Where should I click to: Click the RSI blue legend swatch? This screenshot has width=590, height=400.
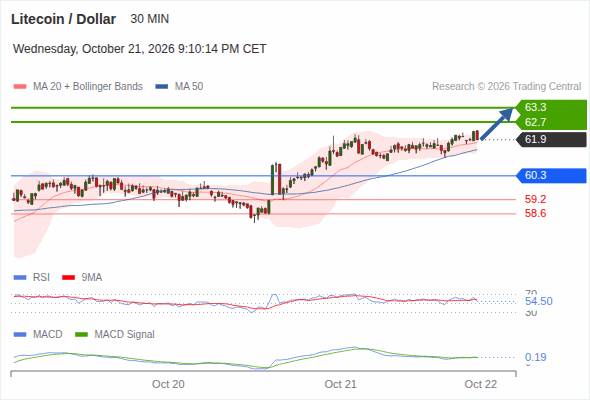click(20, 278)
